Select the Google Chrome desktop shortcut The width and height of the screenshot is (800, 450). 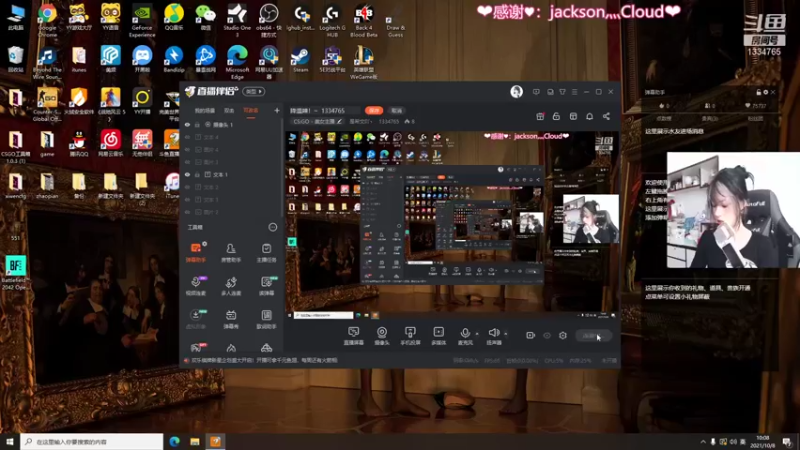tap(47, 20)
